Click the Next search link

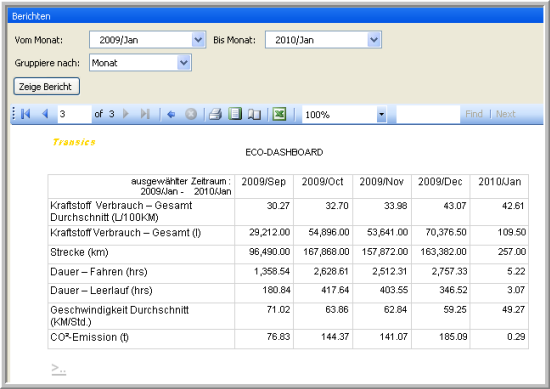(505, 114)
